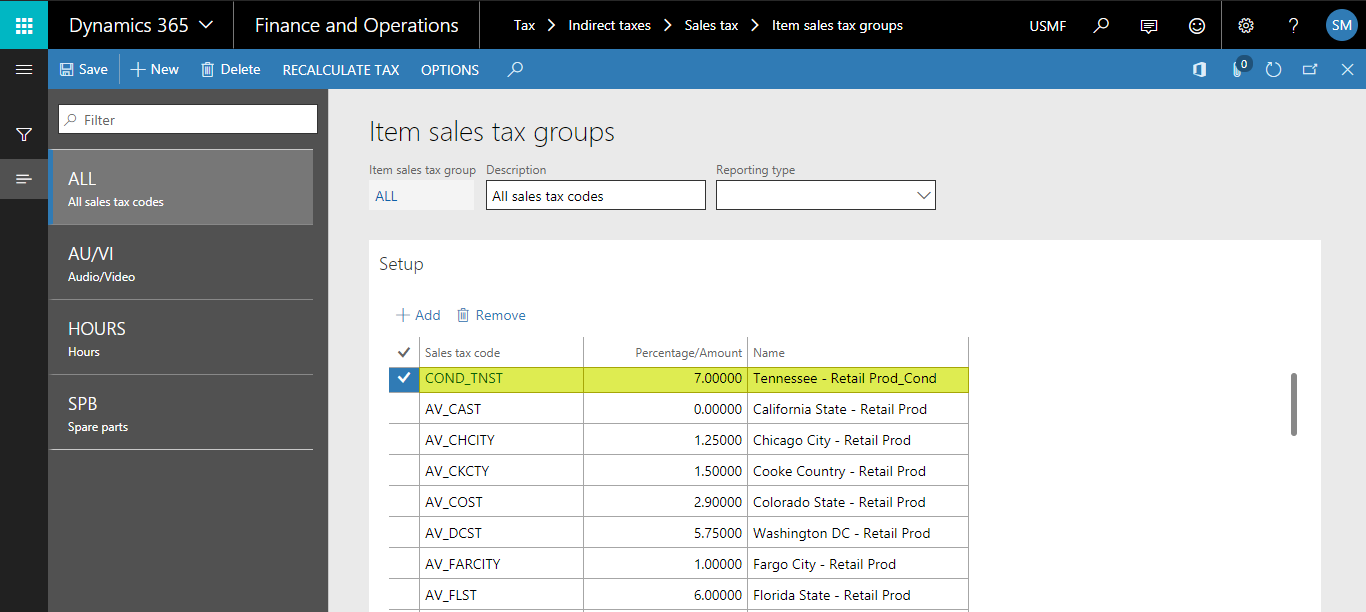Viewport: 1366px width, 612px height.
Task: Open the Office app launcher grid
Action: tap(22, 24)
